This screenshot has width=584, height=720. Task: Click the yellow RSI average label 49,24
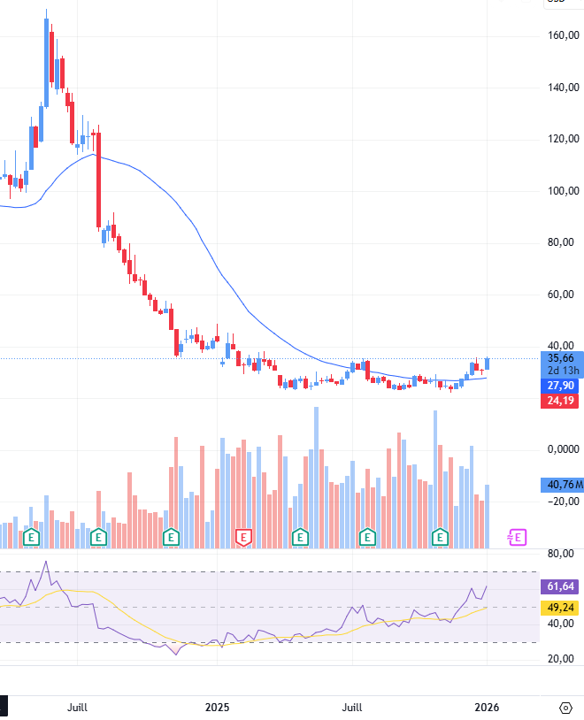pos(560,608)
